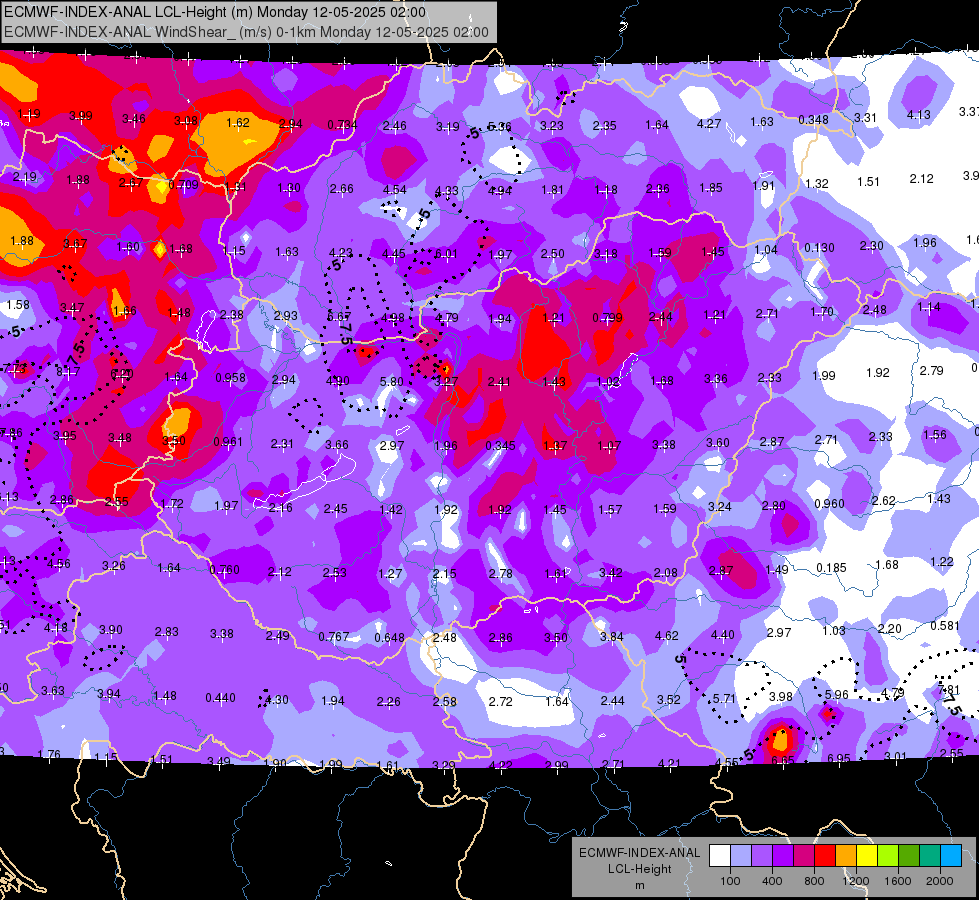Screen dimensions: 979x900
Task: Click the wind shear value 0.440
Action: [220, 698]
